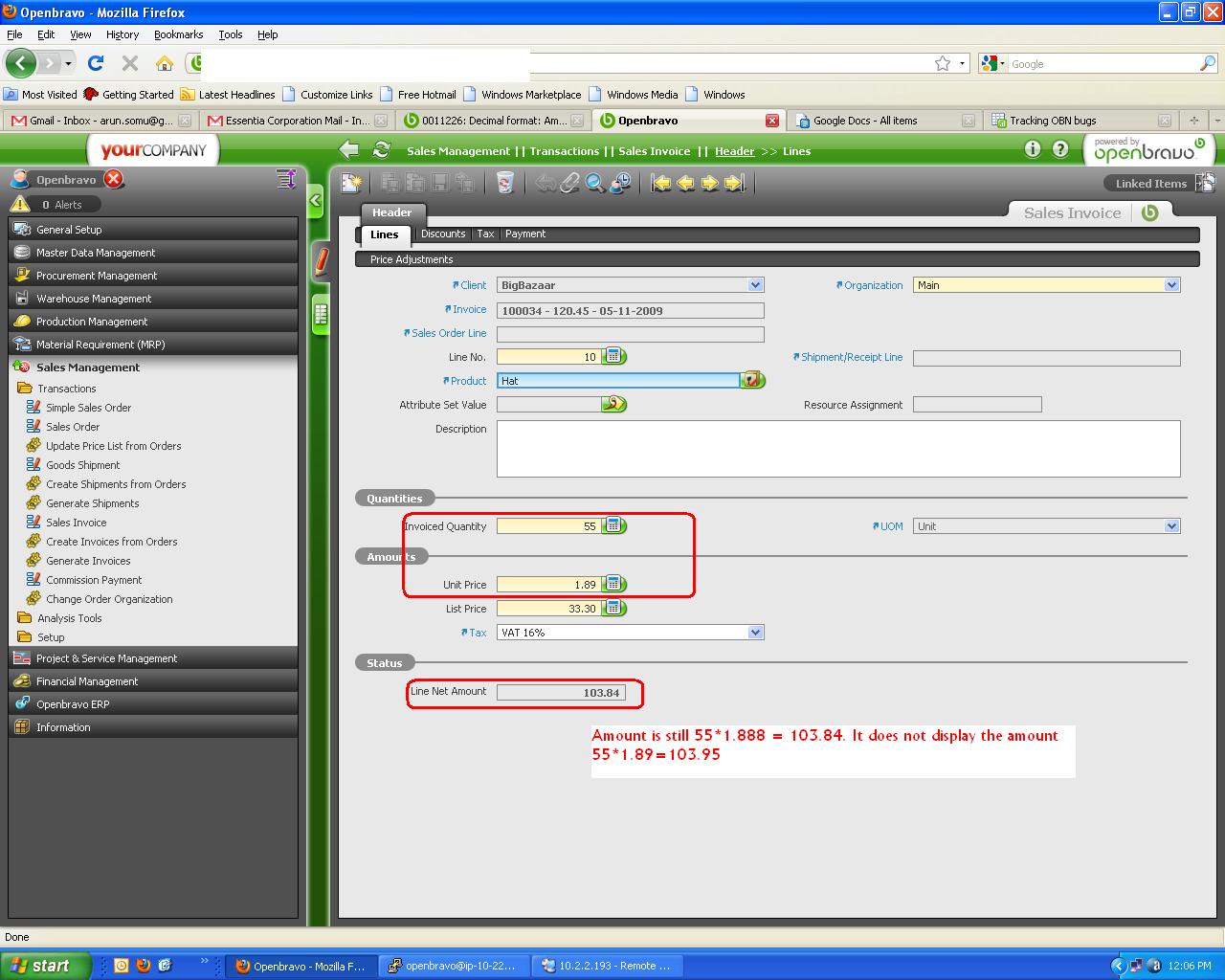Open the Linked Items icon
Image resolution: width=1225 pixels, height=980 pixels.
tap(1206, 183)
